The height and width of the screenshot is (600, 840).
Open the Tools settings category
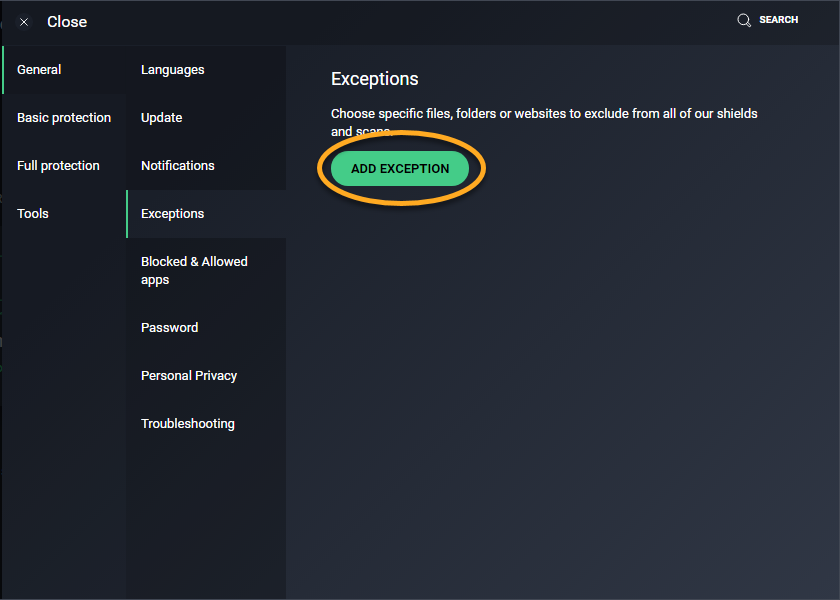[x=33, y=214]
